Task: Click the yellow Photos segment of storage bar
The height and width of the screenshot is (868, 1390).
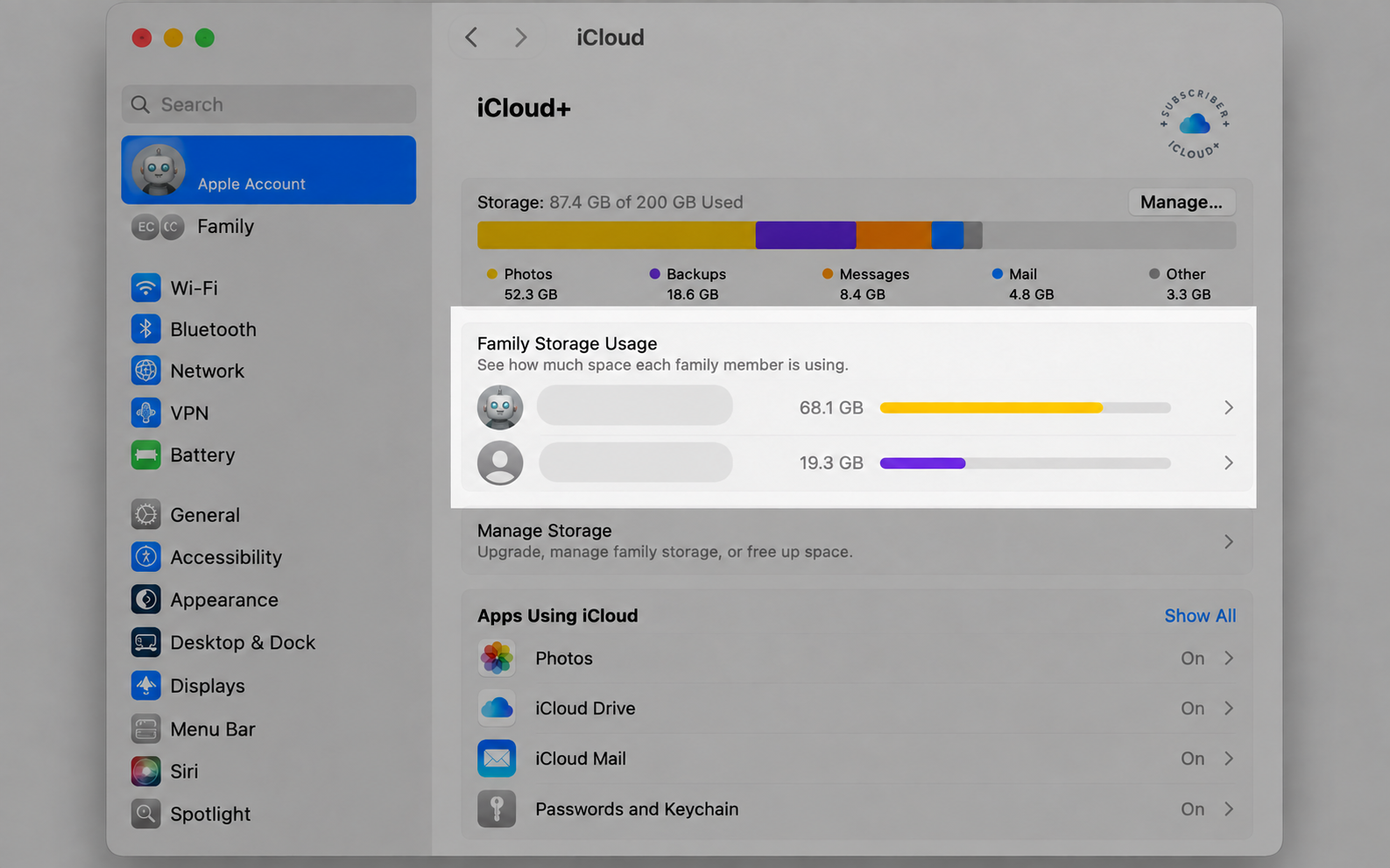Action: click(617, 235)
